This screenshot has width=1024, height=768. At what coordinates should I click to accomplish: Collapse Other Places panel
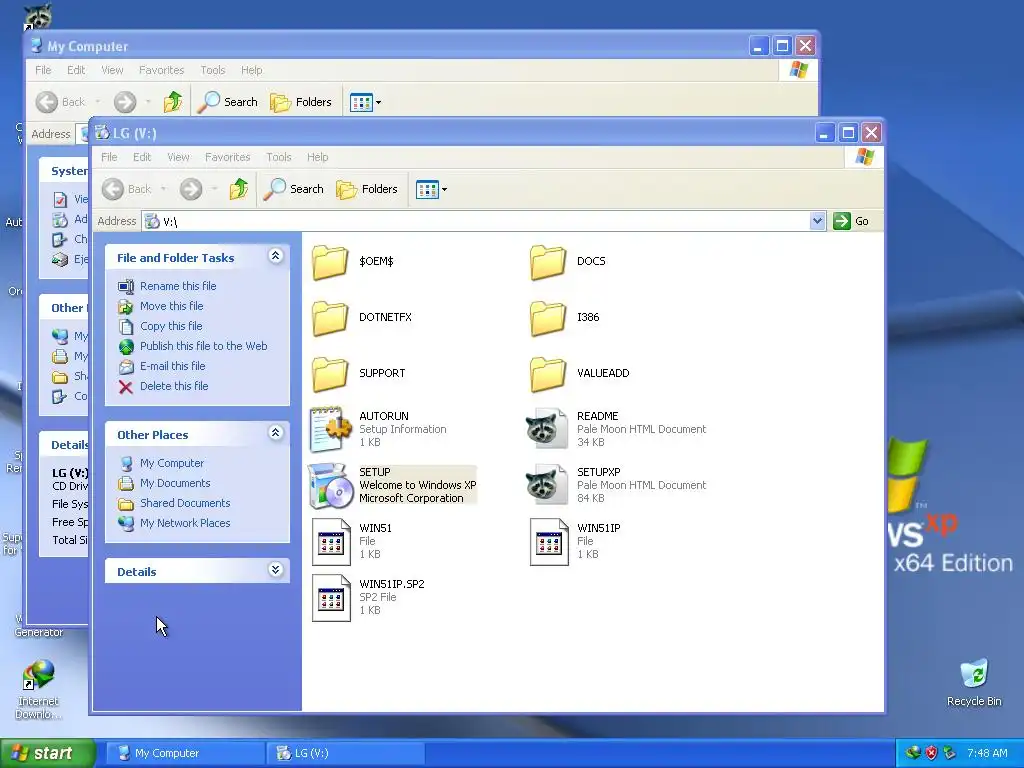coord(276,433)
